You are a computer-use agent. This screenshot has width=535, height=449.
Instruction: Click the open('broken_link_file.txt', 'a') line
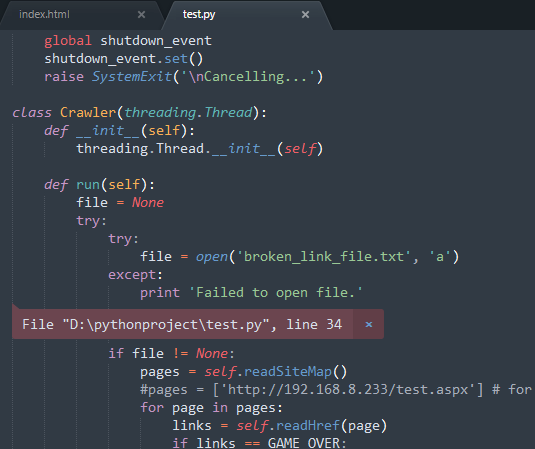click(x=300, y=257)
